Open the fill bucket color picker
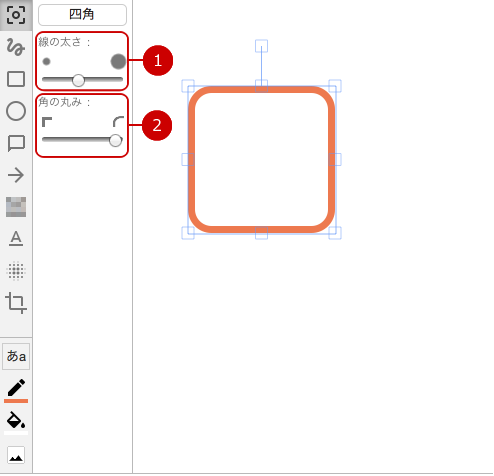This screenshot has width=494, height=476. (x=16, y=422)
